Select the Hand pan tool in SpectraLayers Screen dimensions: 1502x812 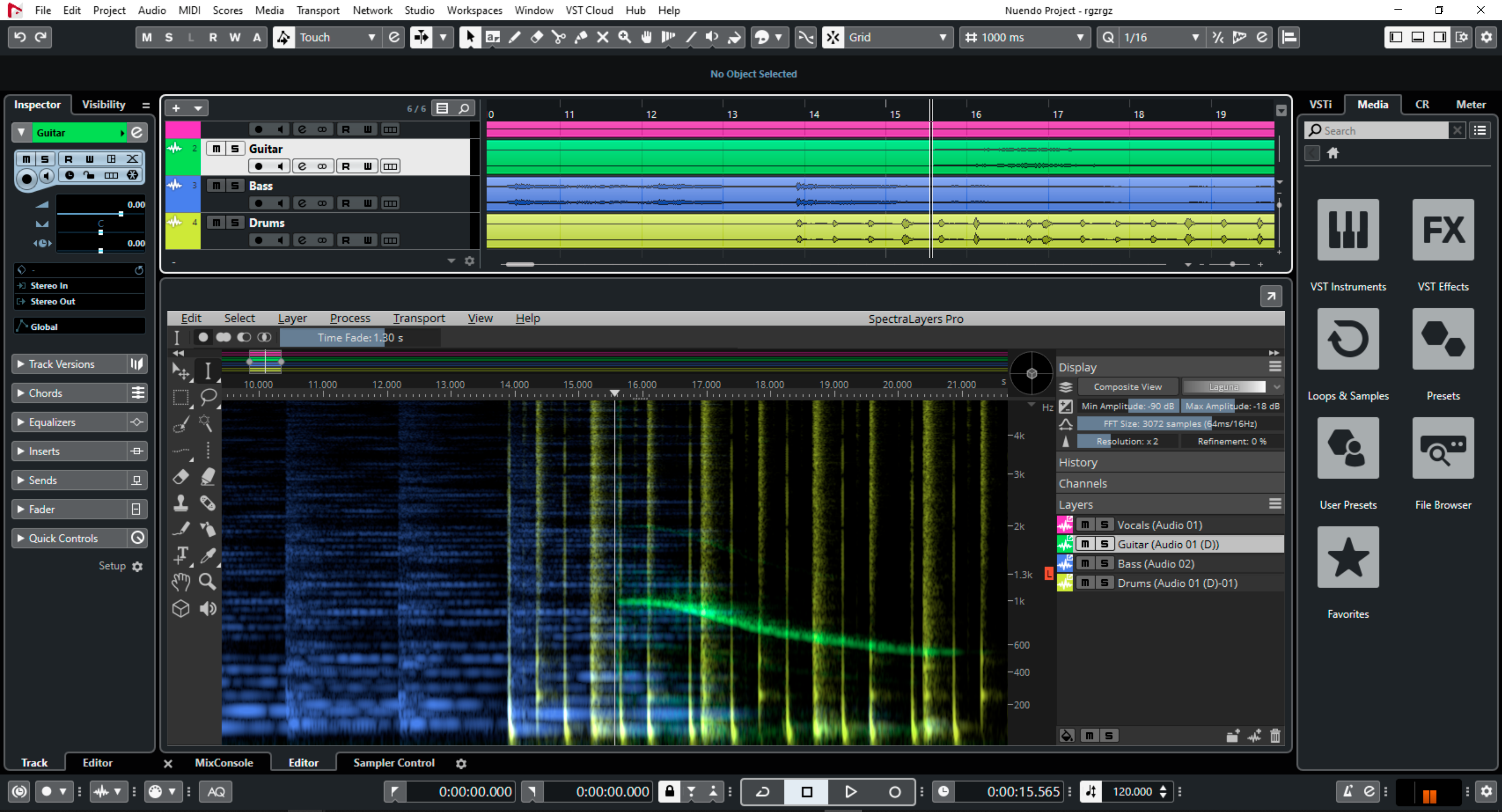(x=181, y=581)
